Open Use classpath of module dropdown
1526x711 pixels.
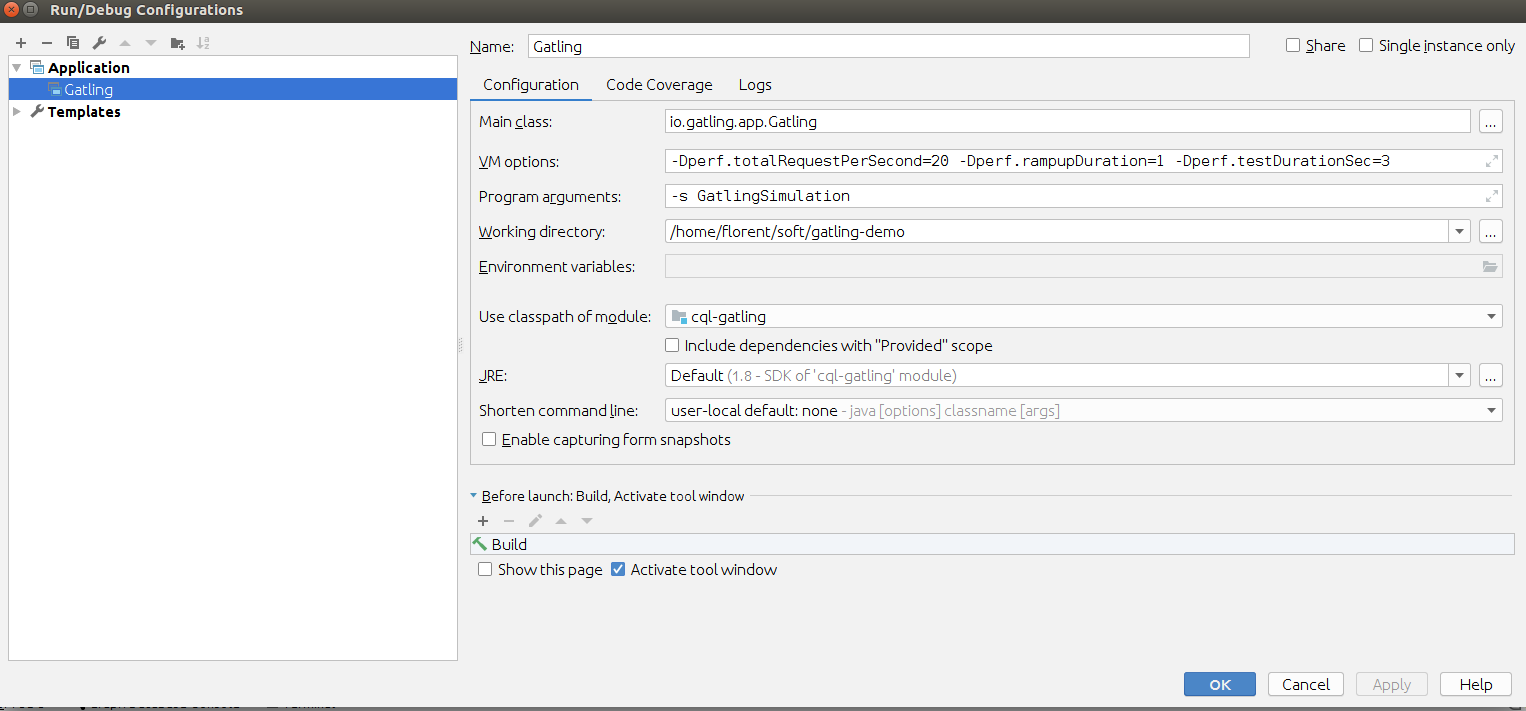[x=1492, y=317]
